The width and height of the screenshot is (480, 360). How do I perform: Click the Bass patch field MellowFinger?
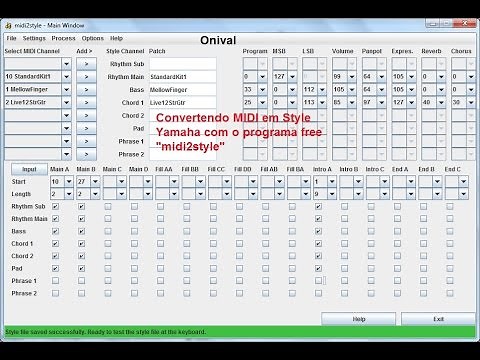point(183,90)
